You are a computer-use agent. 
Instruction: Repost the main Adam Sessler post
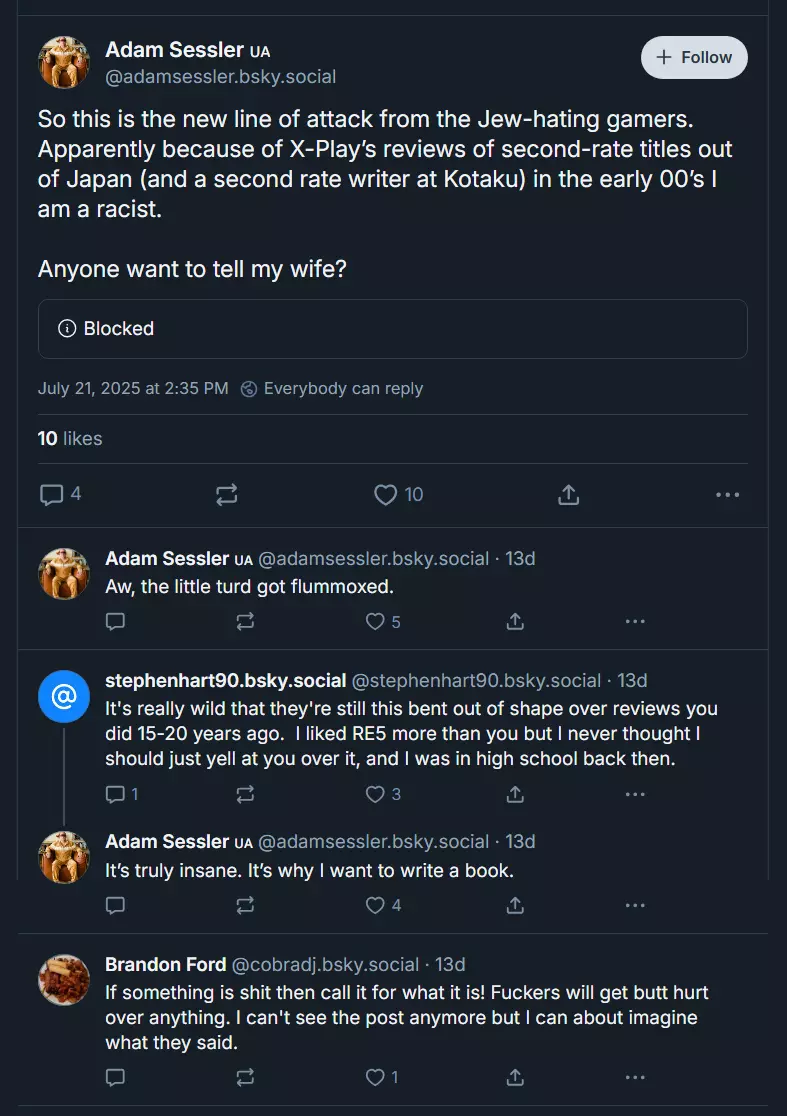[x=226, y=494]
